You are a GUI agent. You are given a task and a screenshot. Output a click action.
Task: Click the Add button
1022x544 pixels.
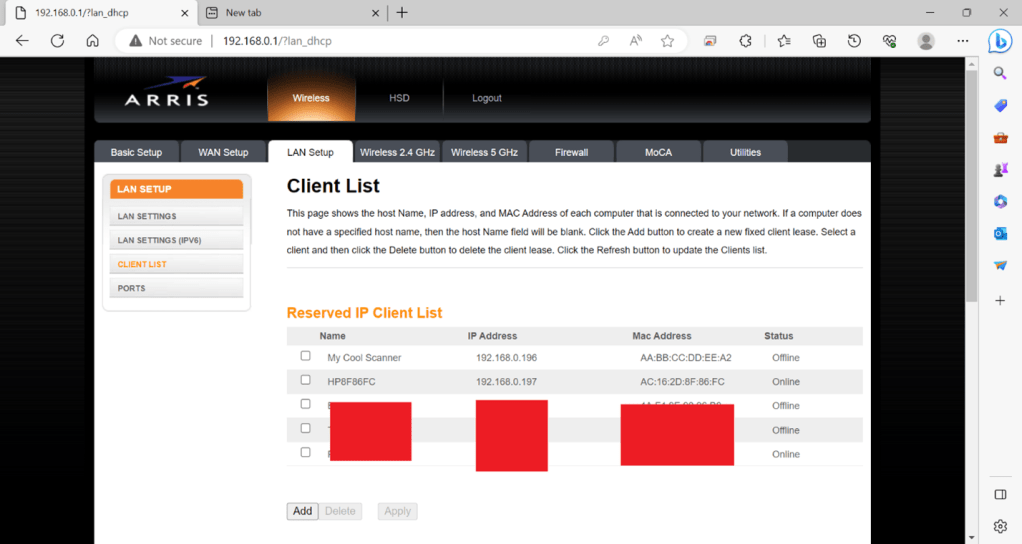[302, 511]
